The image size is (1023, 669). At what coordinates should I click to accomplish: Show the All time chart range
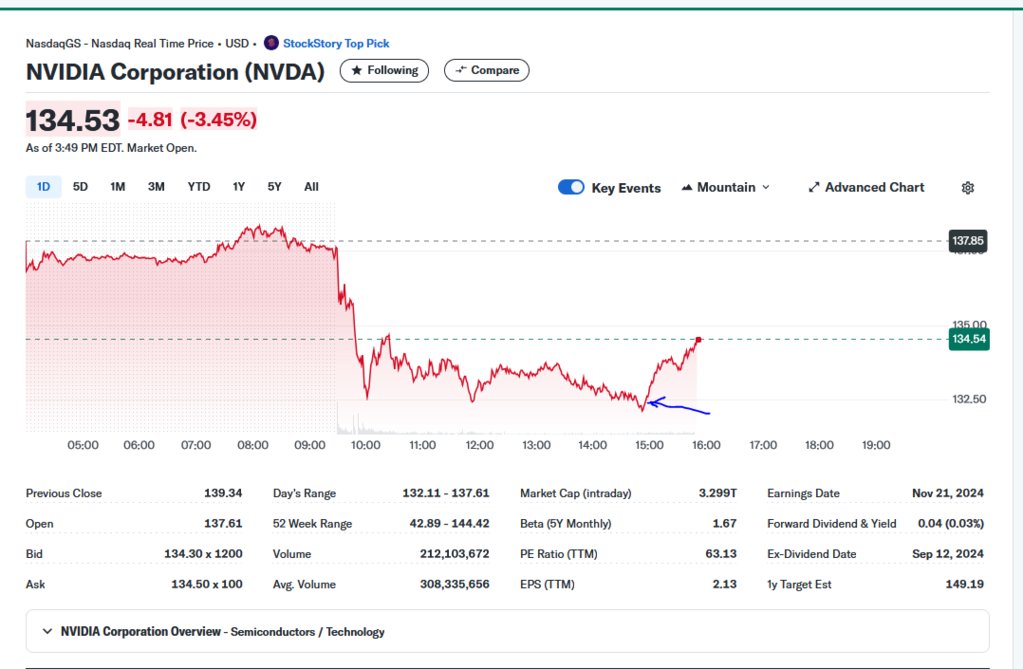(311, 187)
